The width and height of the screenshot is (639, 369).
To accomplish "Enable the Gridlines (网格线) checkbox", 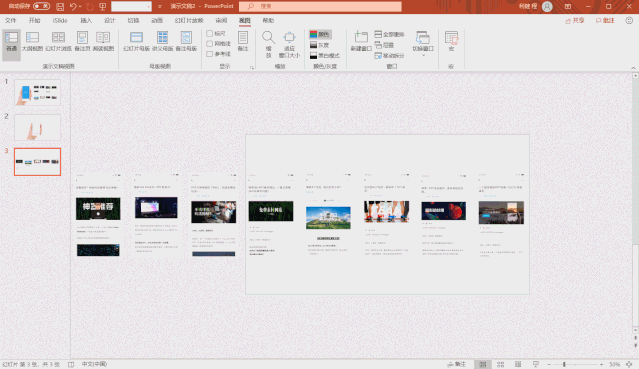I will pos(209,44).
